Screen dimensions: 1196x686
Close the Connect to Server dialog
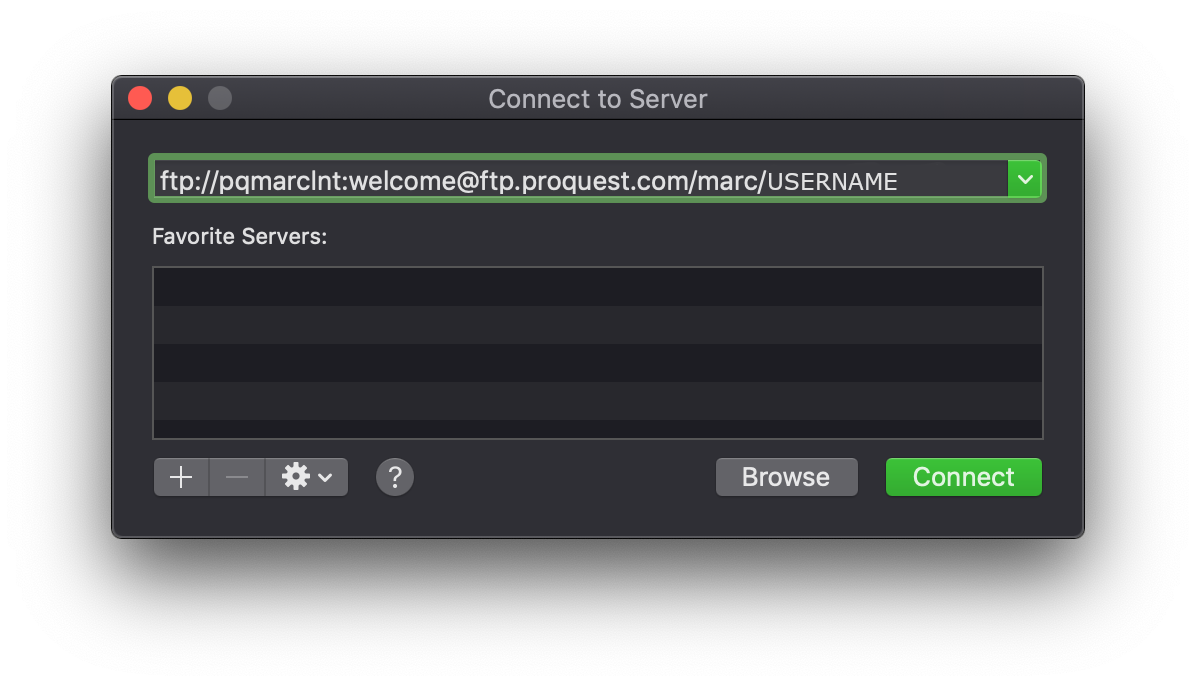[x=140, y=98]
